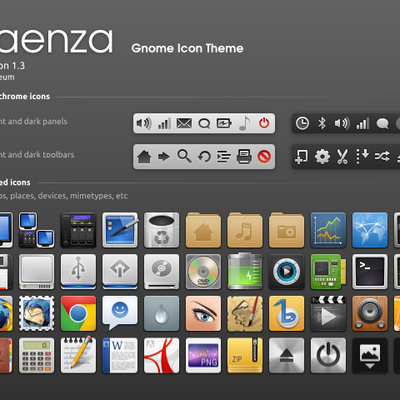Click the printer icon in light toolbar
The width and height of the screenshot is (400, 400).
coord(244,156)
